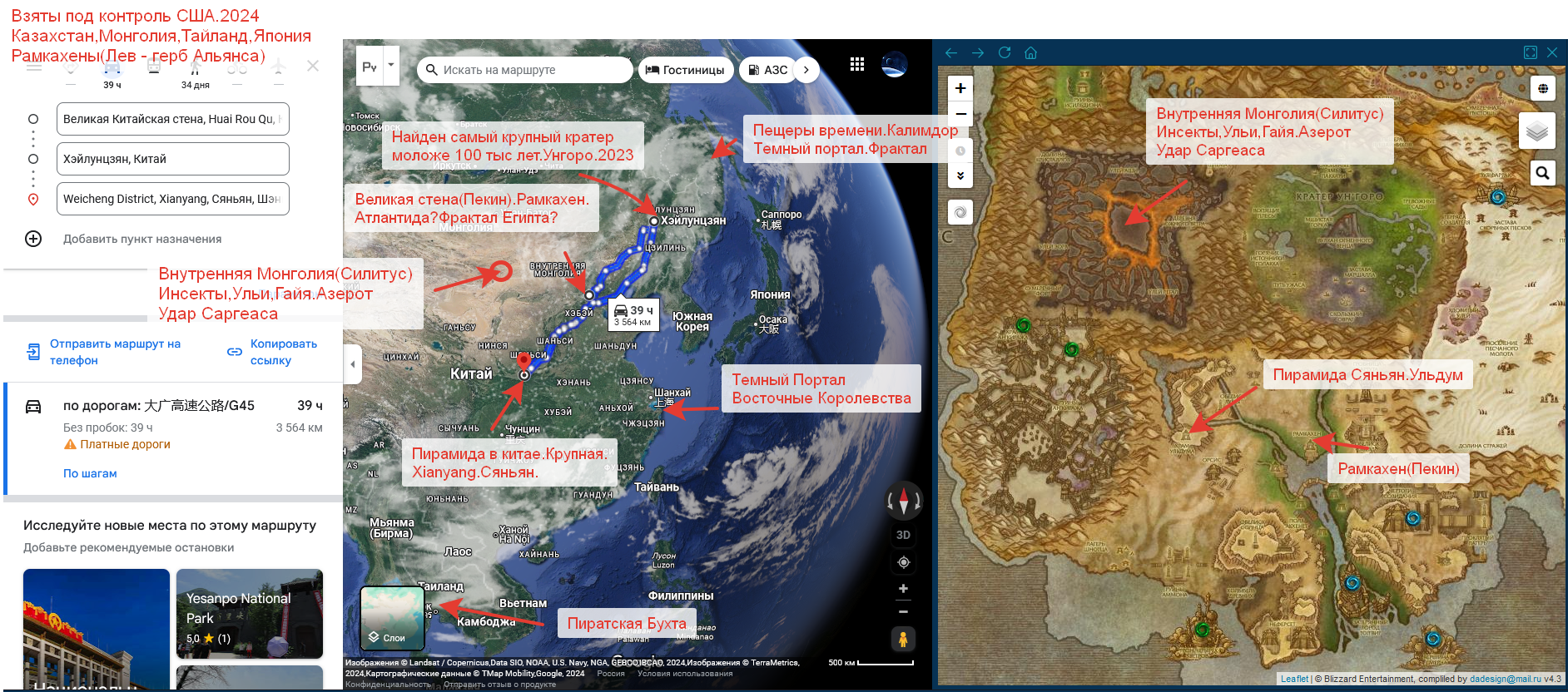Image resolution: width=1568 pixels, height=692 pixels.
Task: Toggle 3D view on the globe
Action: [903, 535]
